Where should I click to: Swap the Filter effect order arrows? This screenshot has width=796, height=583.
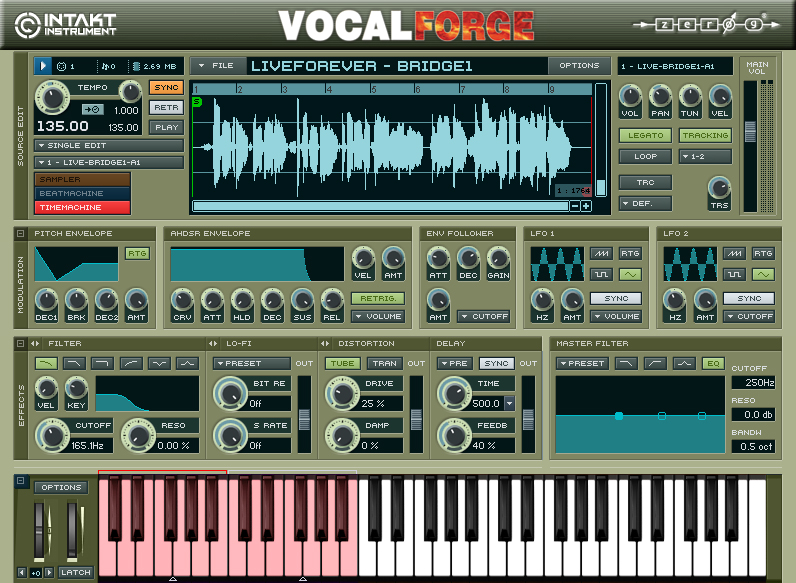coord(35,343)
